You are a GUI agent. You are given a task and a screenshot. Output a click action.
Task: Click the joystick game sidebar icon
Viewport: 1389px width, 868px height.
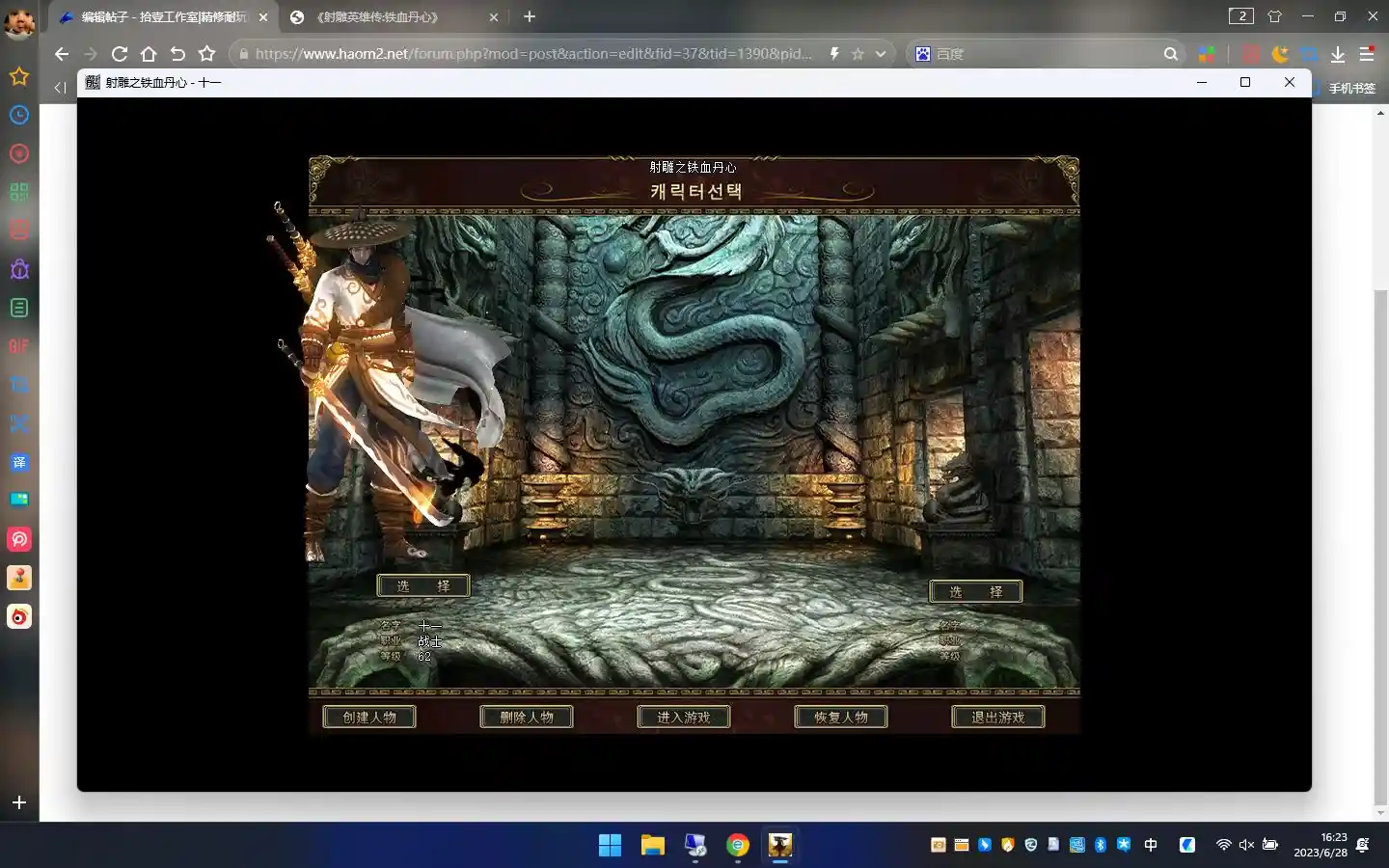point(19,578)
